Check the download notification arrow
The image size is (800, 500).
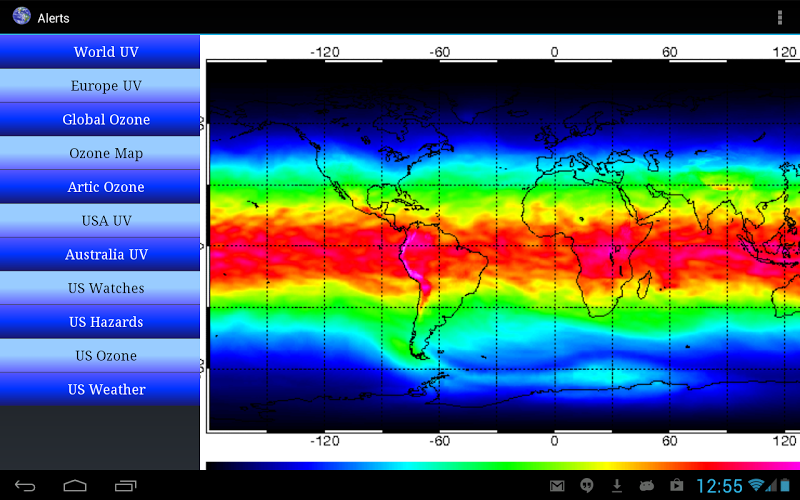click(x=617, y=486)
